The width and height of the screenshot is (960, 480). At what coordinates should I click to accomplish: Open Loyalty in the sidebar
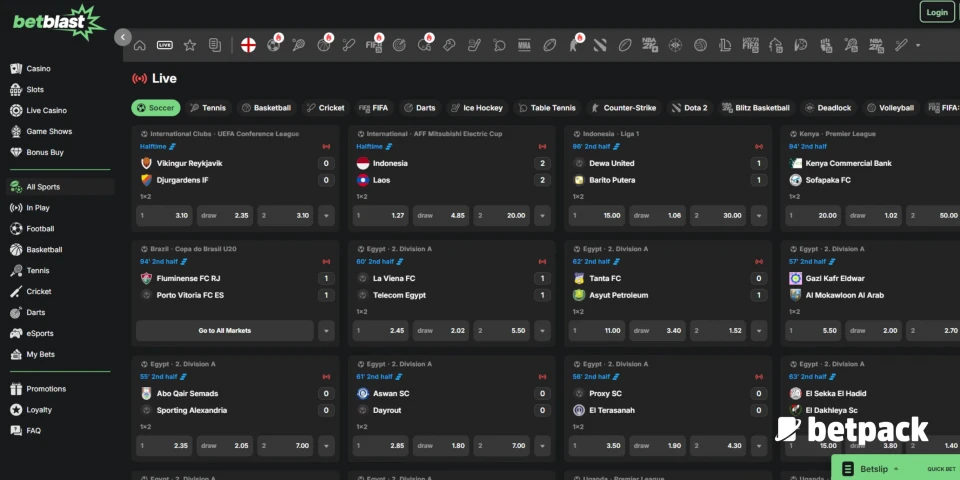coord(39,410)
